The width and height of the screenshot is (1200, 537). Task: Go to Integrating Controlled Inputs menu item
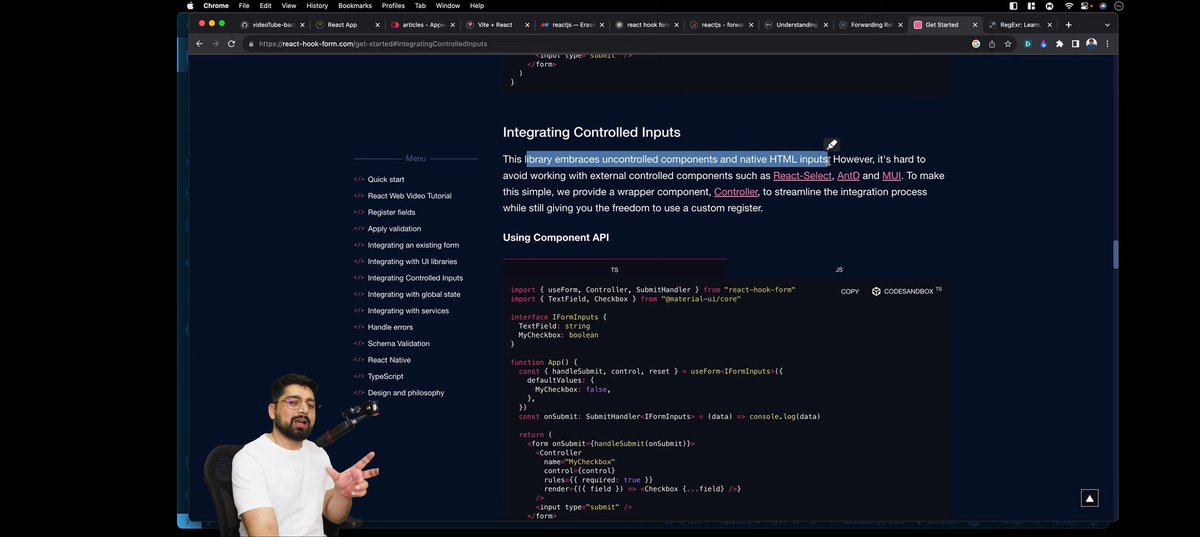click(x=415, y=278)
